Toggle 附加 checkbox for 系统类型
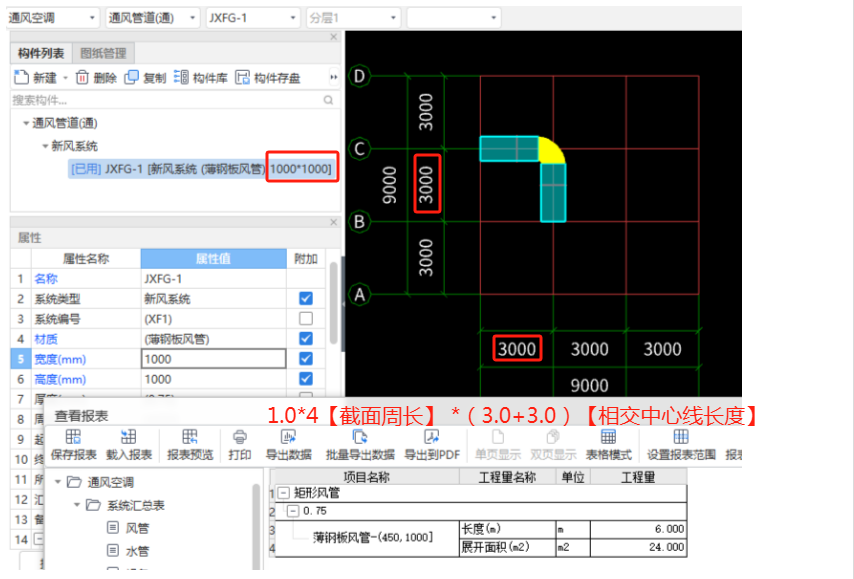This screenshot has height=579, width=854. (x=306, y=298)
